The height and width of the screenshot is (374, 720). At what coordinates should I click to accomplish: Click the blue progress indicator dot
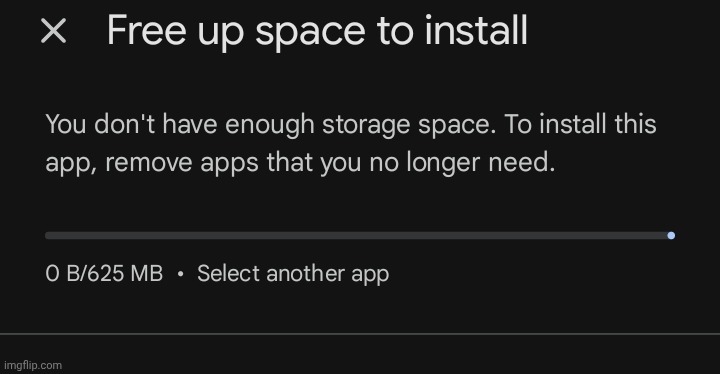pos(671,235)
